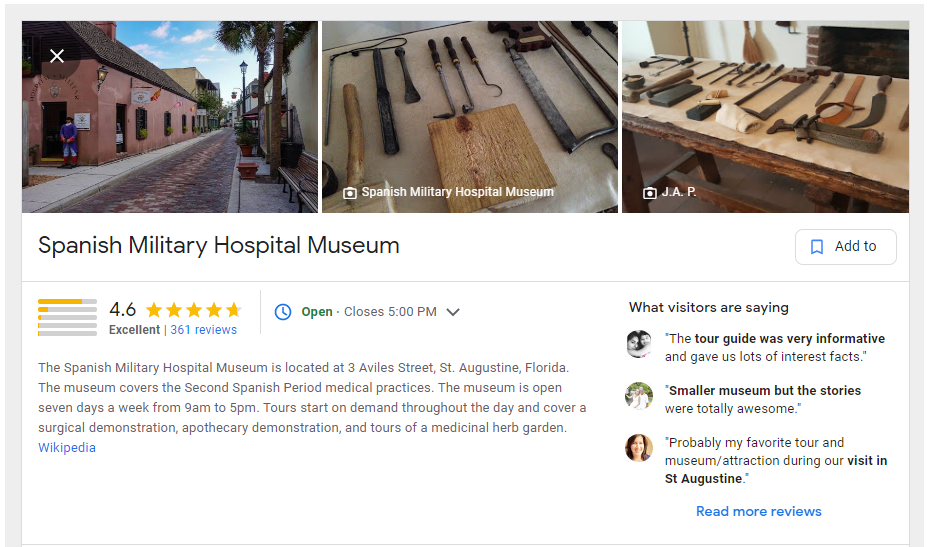This screenshot has width=929, height=547.
Task: Click Read more reviews
Action: pos(758,511)
